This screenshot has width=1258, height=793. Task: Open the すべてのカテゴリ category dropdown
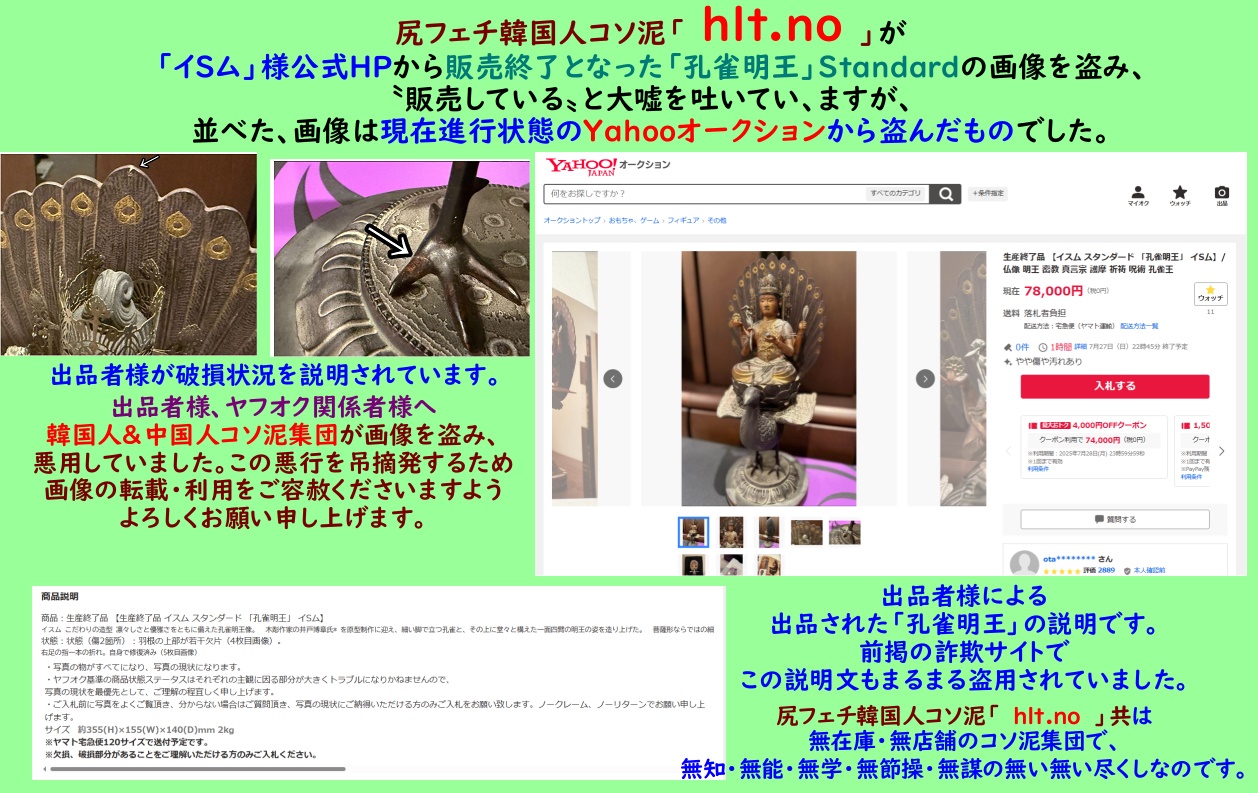[x=895, y=194]
